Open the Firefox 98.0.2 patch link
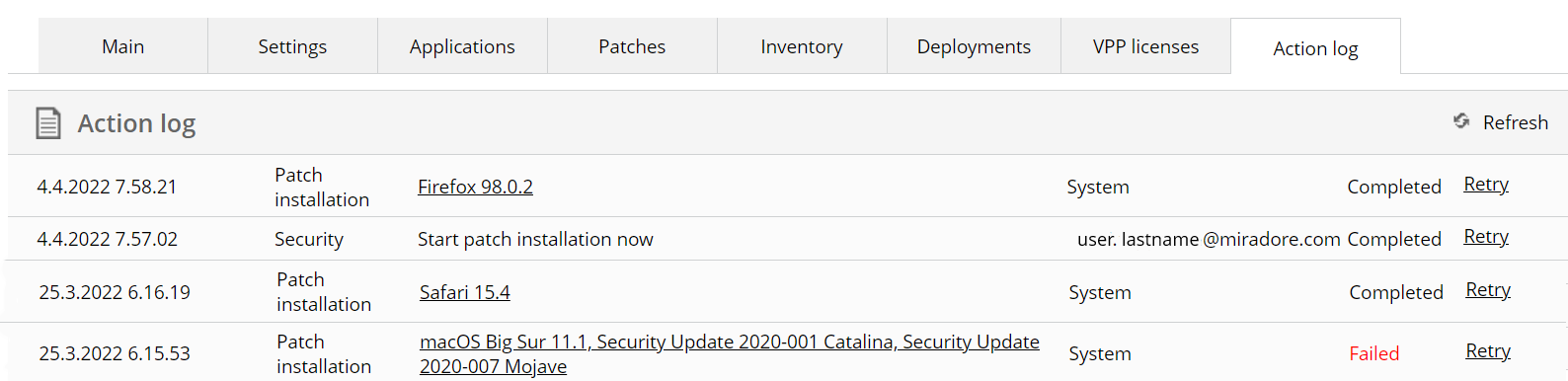 point(475,187)
